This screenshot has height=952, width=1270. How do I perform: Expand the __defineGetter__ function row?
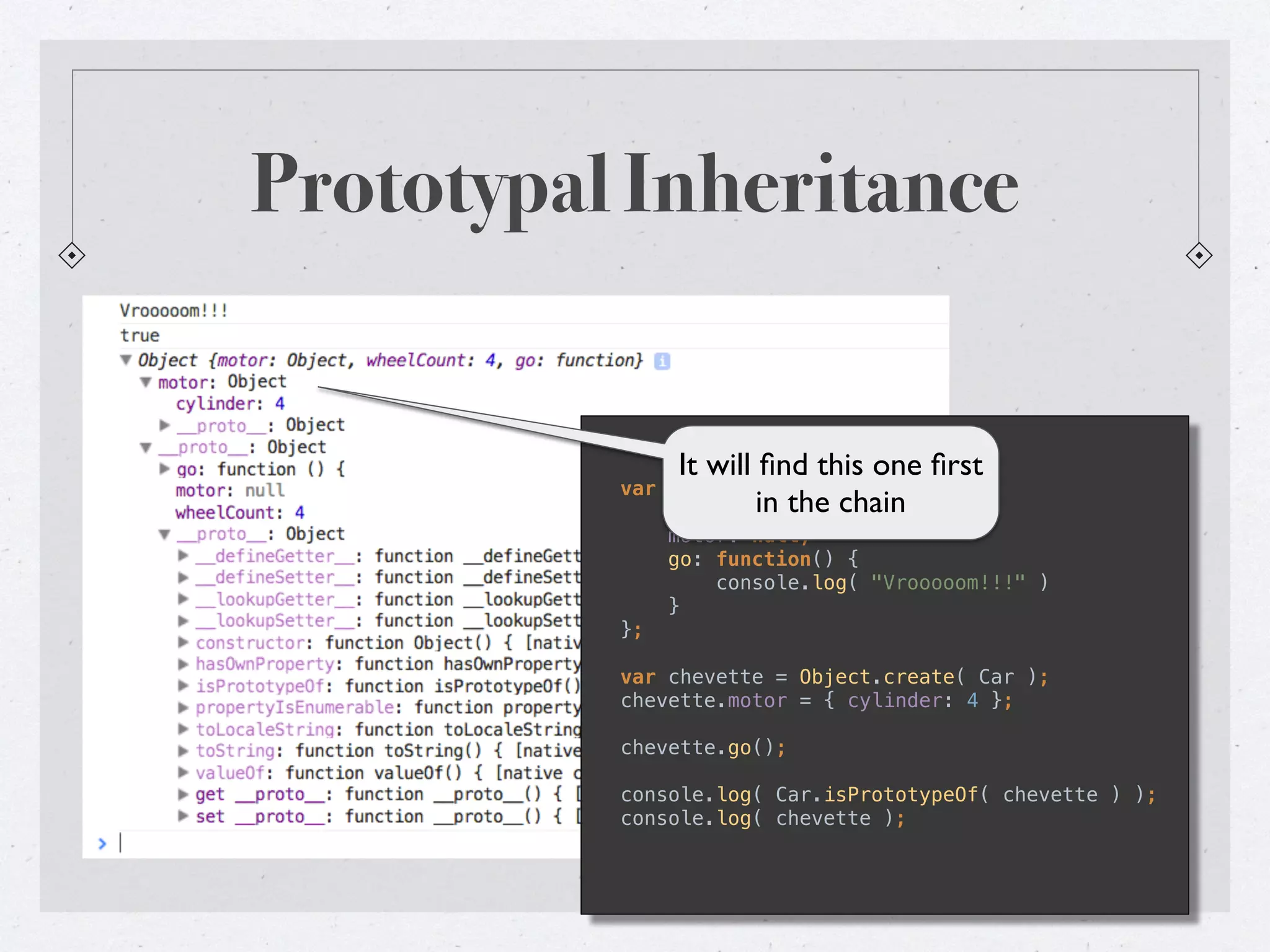pyautogui.click(x=184, y=555)
